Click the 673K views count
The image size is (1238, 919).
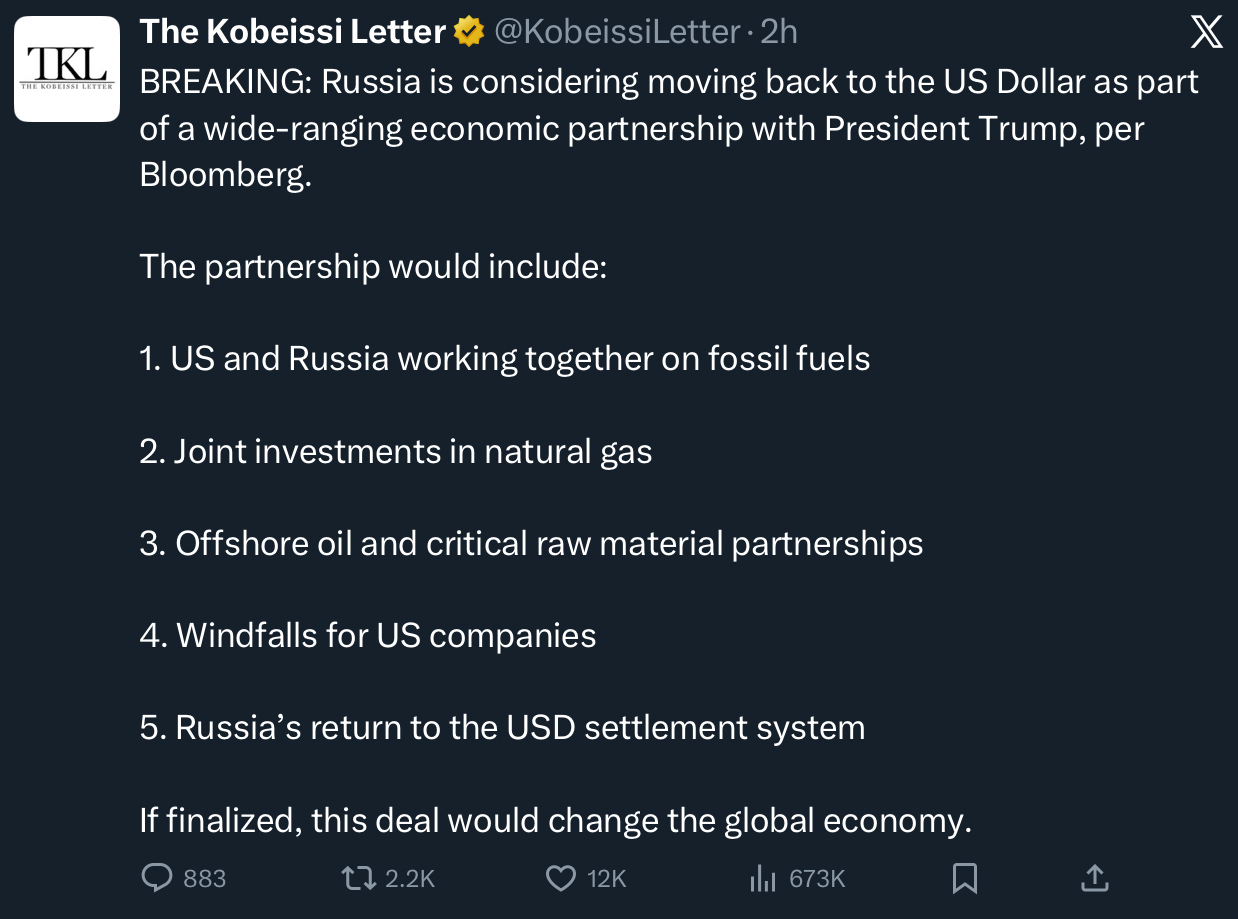tap(817, 879)
